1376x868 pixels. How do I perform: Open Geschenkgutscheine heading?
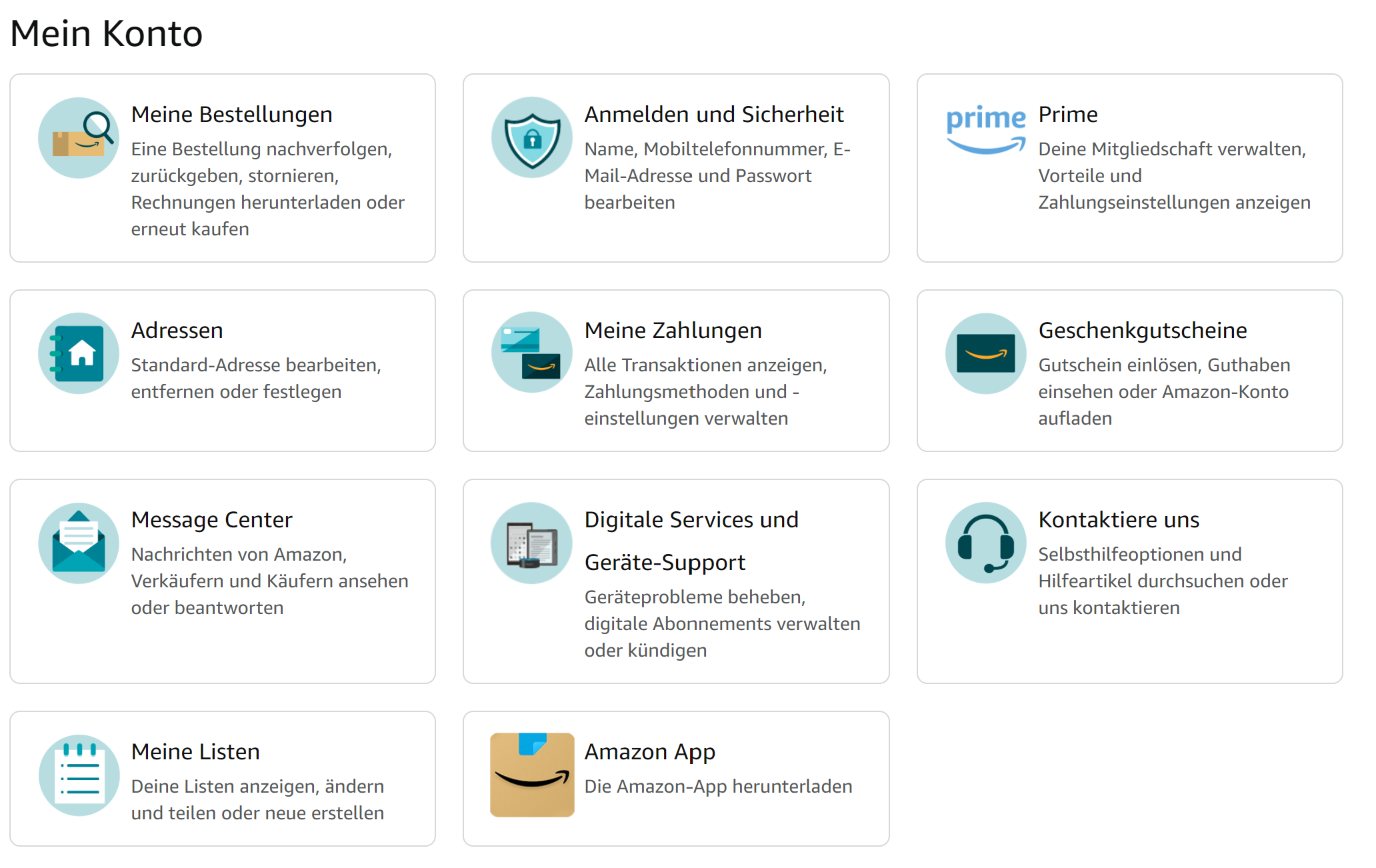click(1143, 331)
